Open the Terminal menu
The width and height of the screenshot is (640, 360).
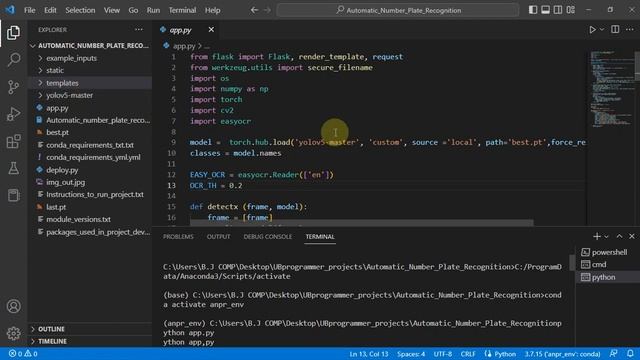tap(182, 10)
